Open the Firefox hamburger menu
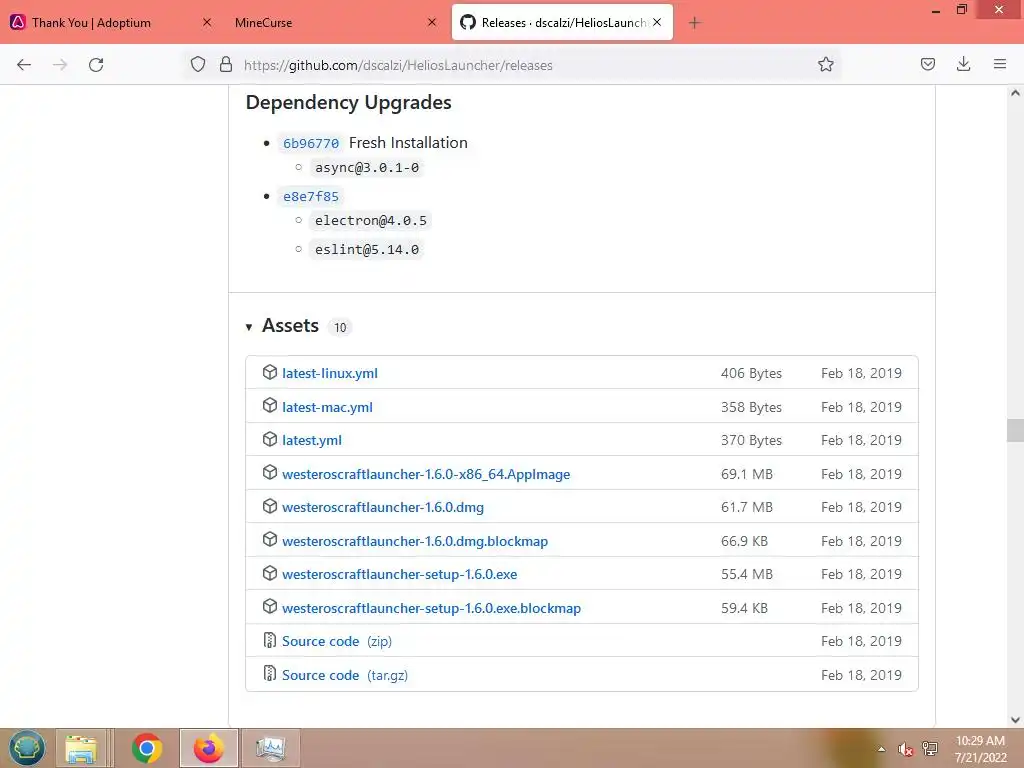The height and width of the screenshot is (768, 1024). (1000, 65)
